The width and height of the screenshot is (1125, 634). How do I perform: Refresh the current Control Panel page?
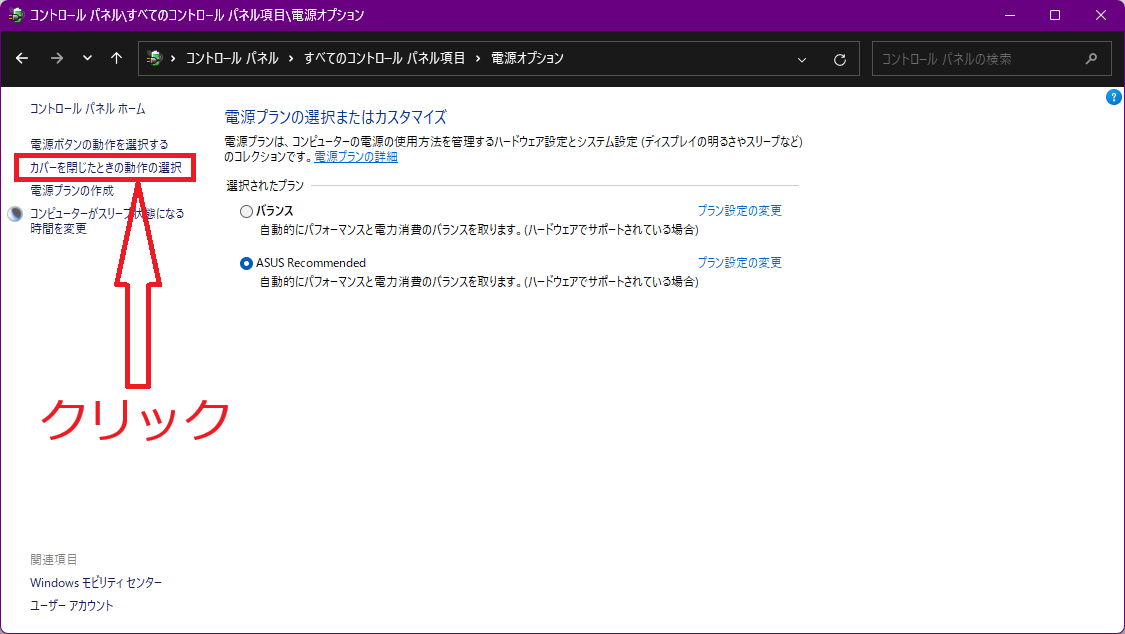coord(839,58)
